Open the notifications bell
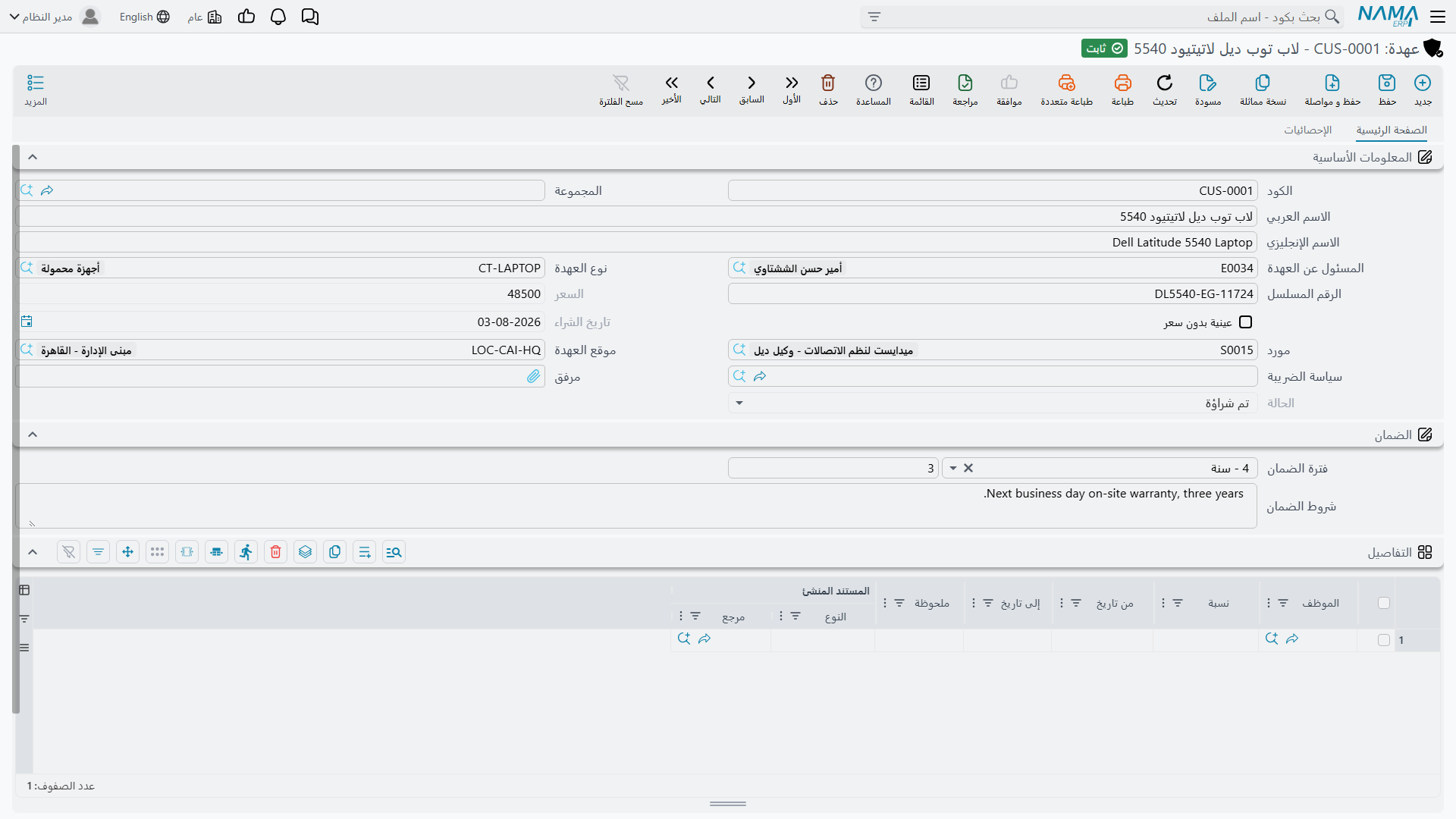1456x819 pixels. (x=278, y=17)
